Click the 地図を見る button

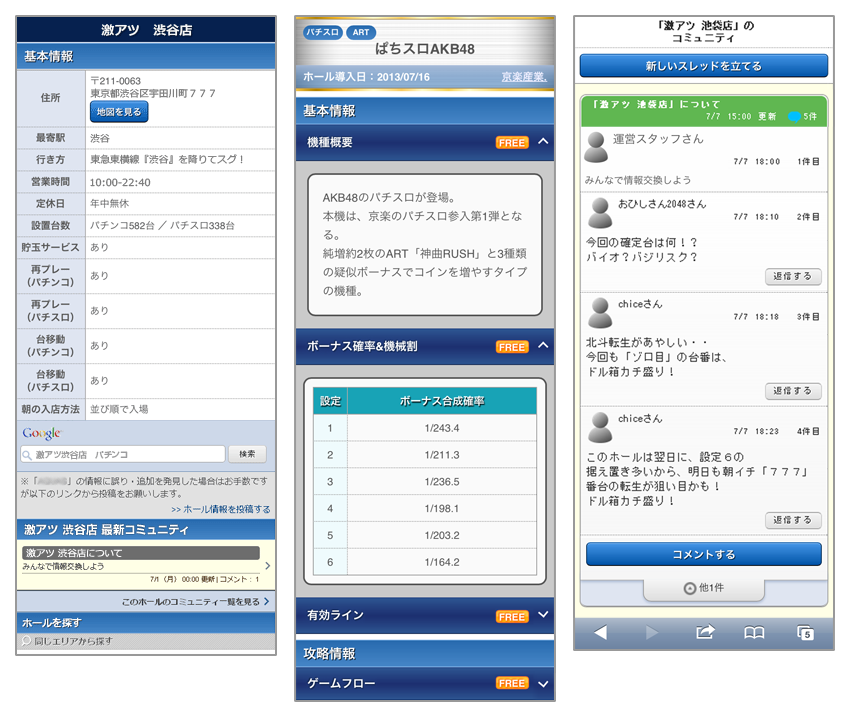119,112
